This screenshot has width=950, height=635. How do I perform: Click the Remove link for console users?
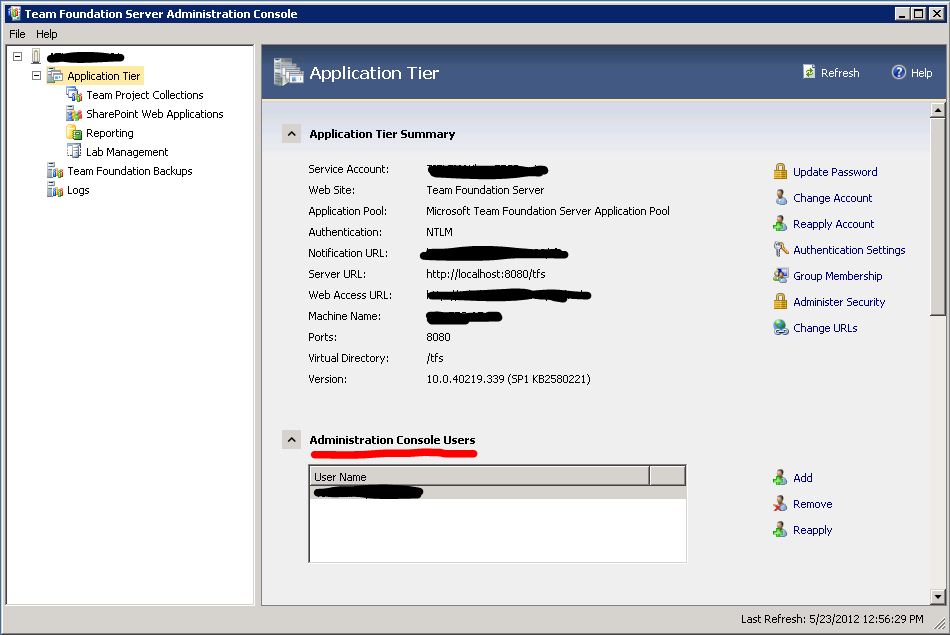pyautogui.click(x=812, y=504)
